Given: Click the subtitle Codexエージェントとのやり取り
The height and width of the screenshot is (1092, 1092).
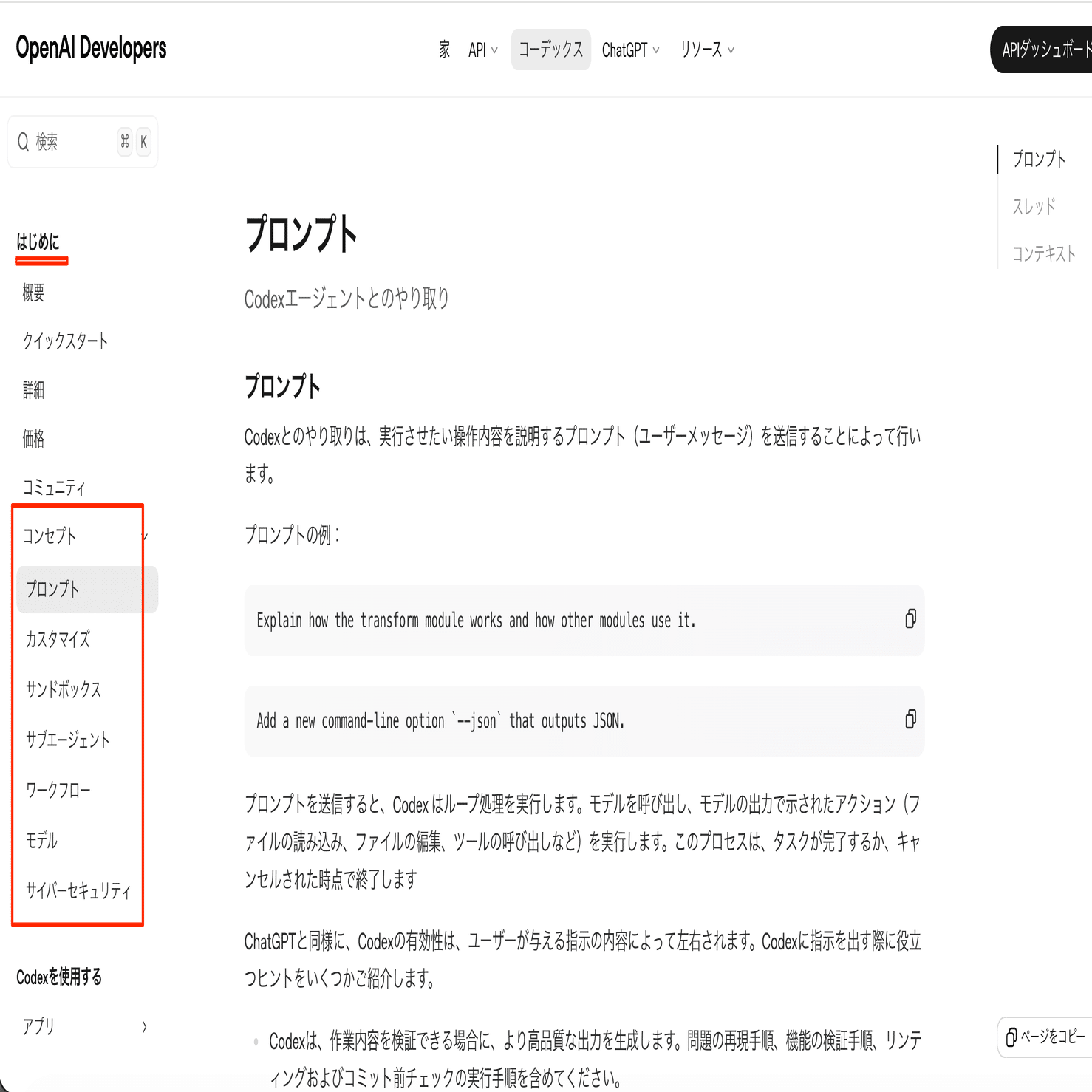Looking at the screenshot, I should point(347,298).
